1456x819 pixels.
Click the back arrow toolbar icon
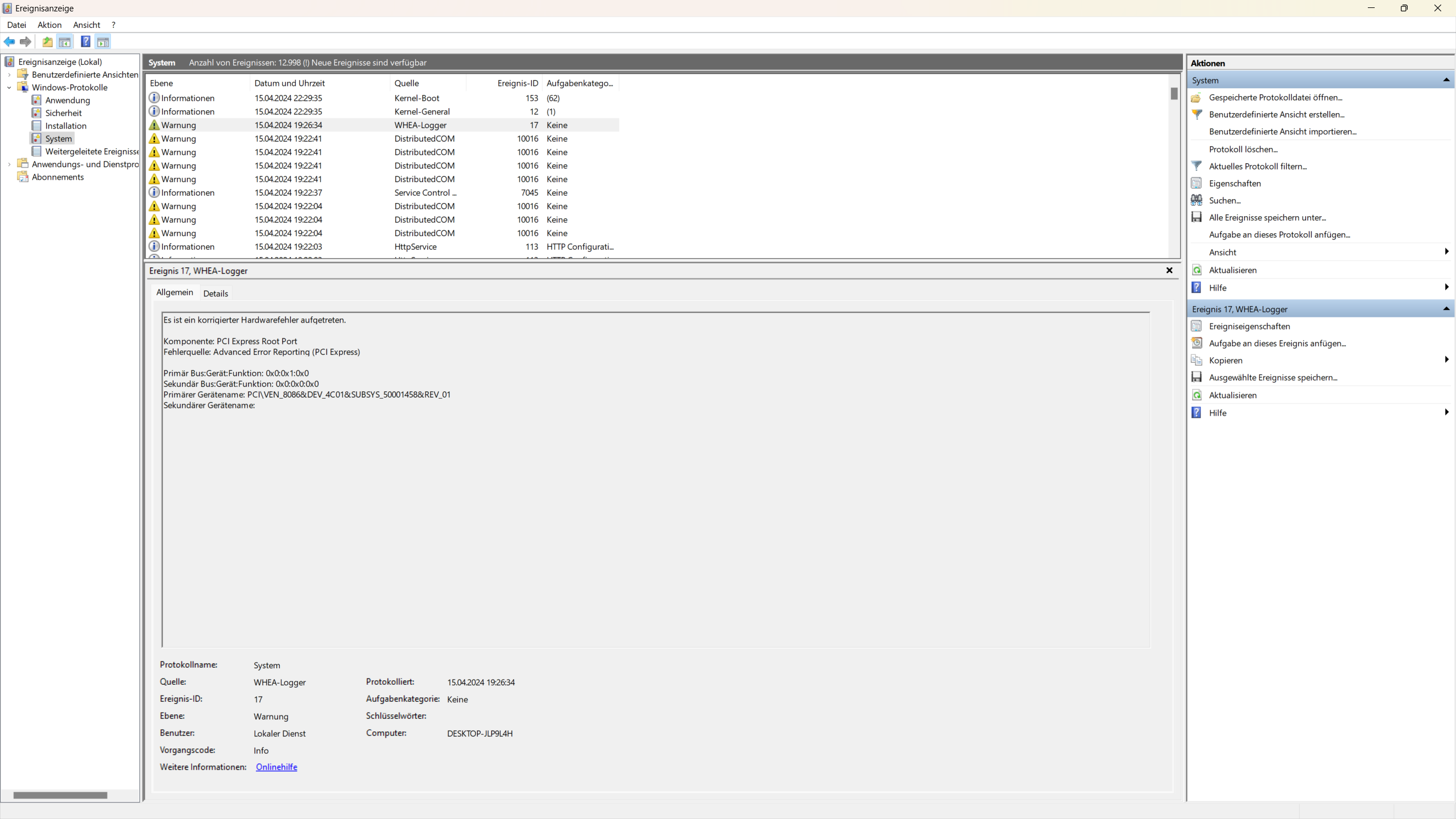(9, 42)
